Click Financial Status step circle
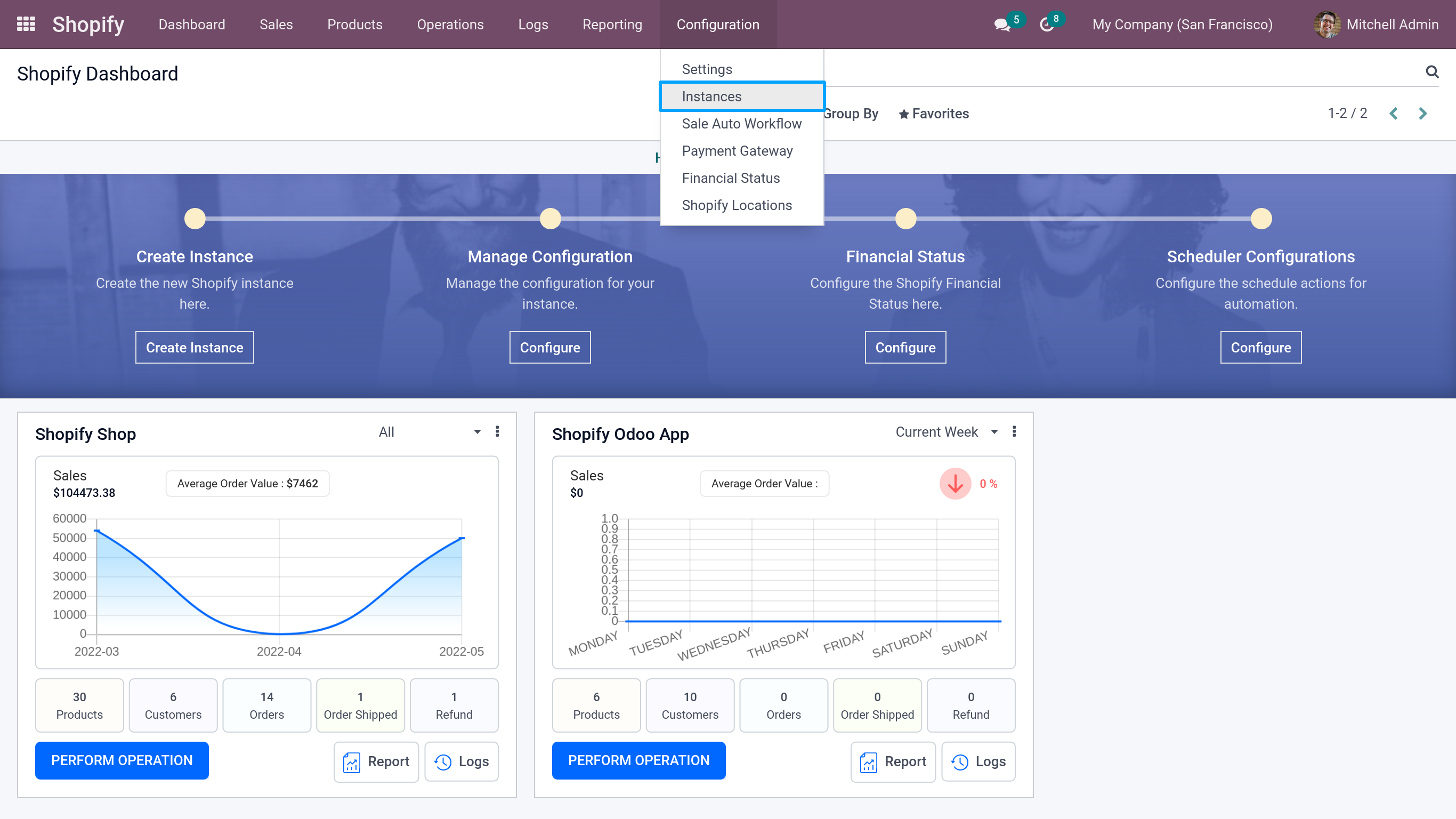 [x=905, y=218]
